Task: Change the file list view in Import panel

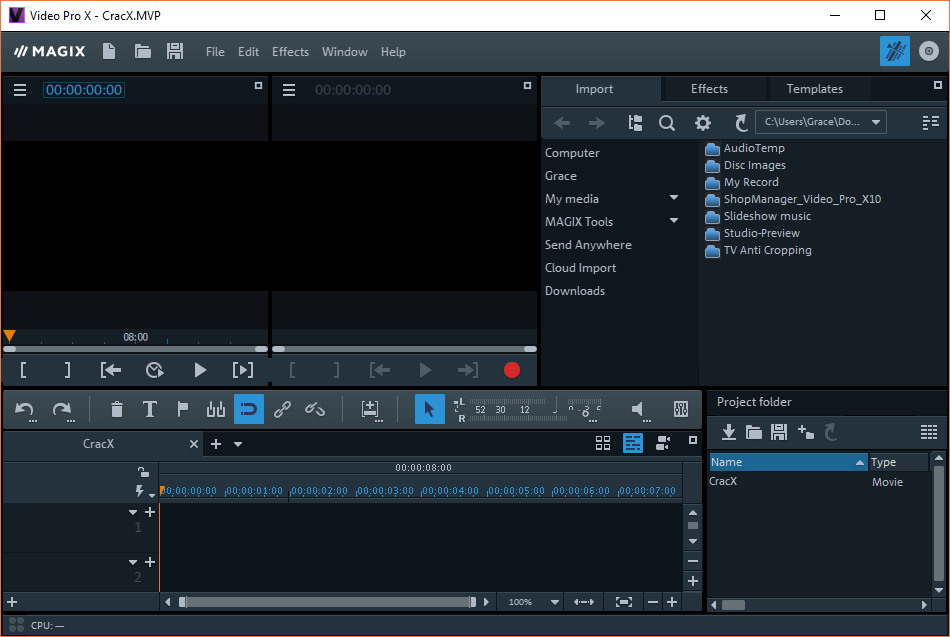Action: coord(931,122)
